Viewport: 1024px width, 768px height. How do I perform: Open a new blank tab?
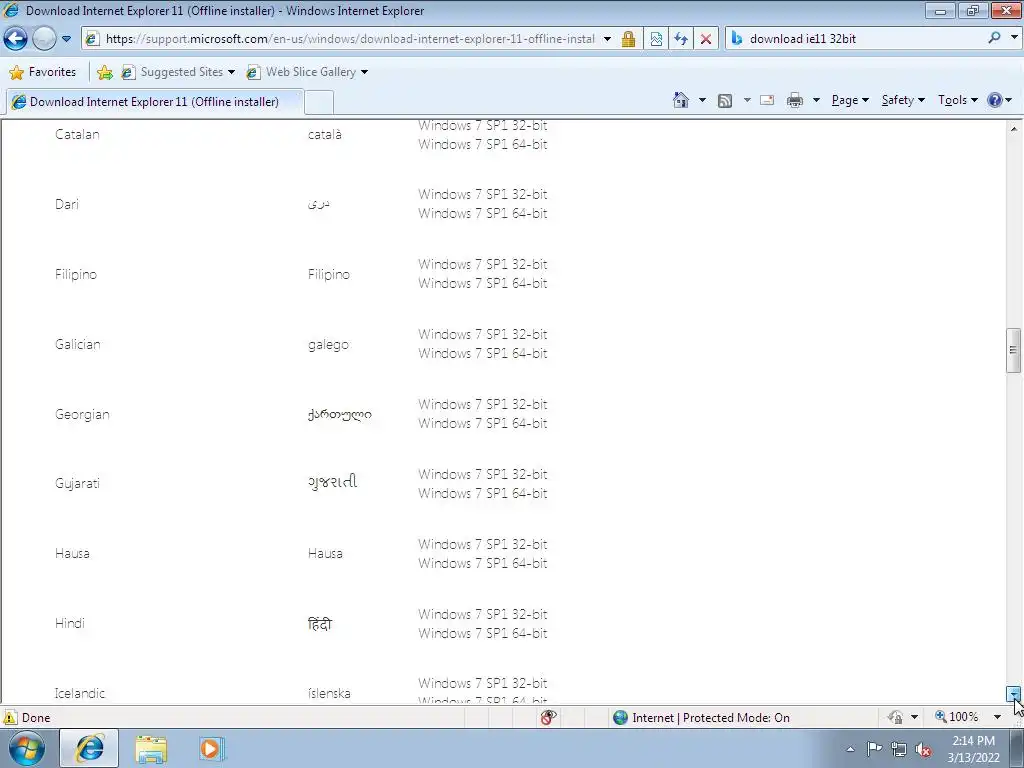pos(319,103)
